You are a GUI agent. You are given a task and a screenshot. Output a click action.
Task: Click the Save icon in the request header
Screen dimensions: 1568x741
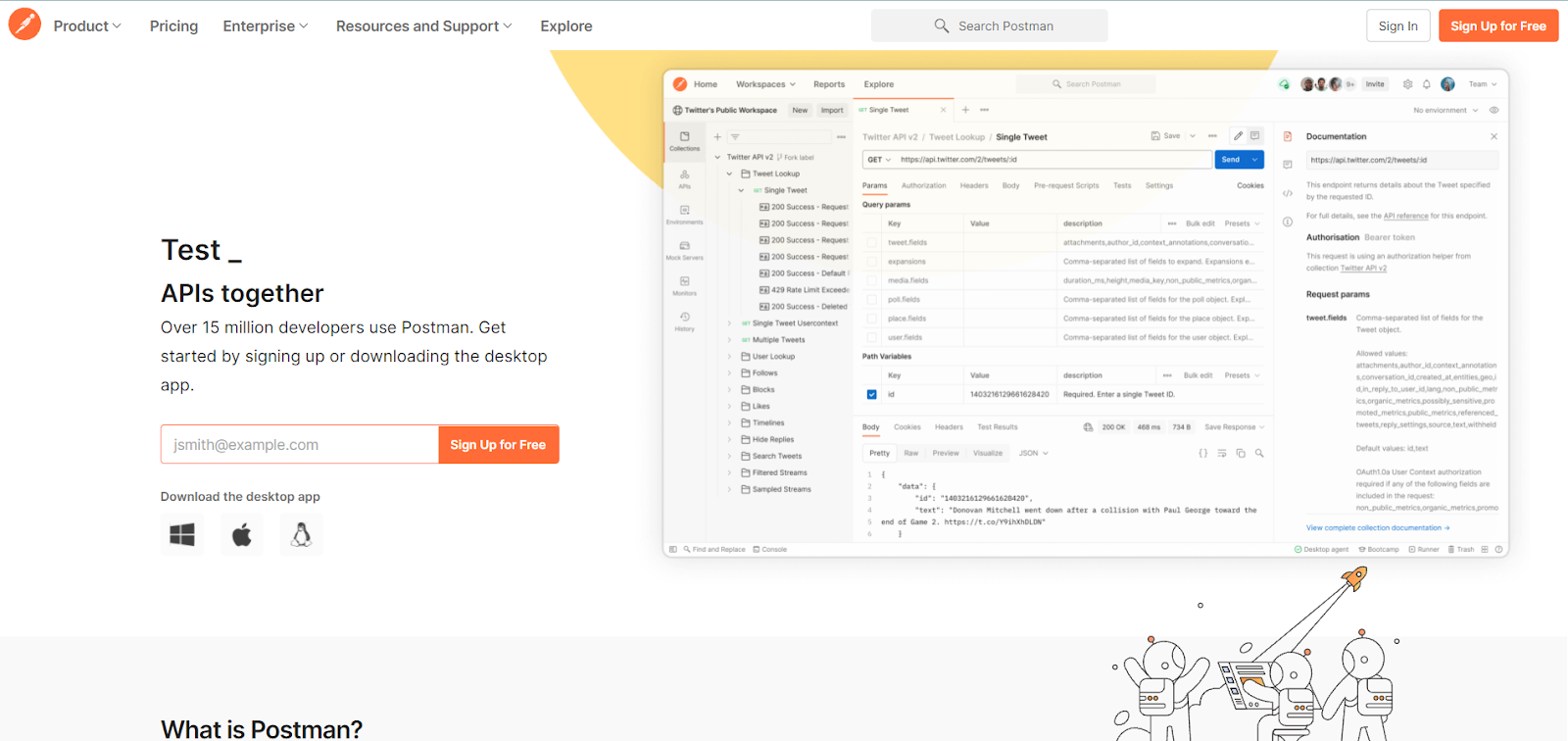(1165, 136)
